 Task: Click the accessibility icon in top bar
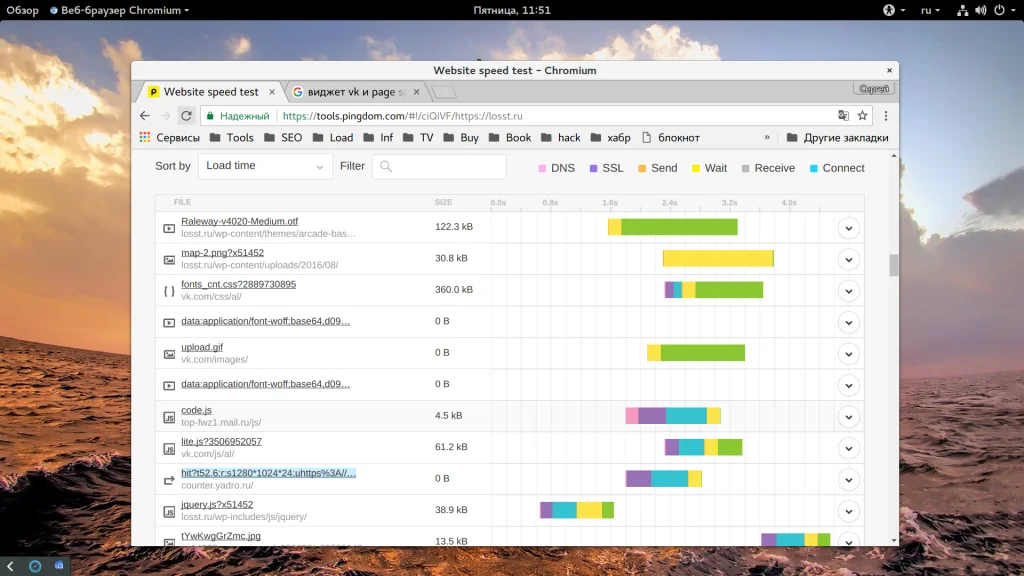click(x=887, y=10)
